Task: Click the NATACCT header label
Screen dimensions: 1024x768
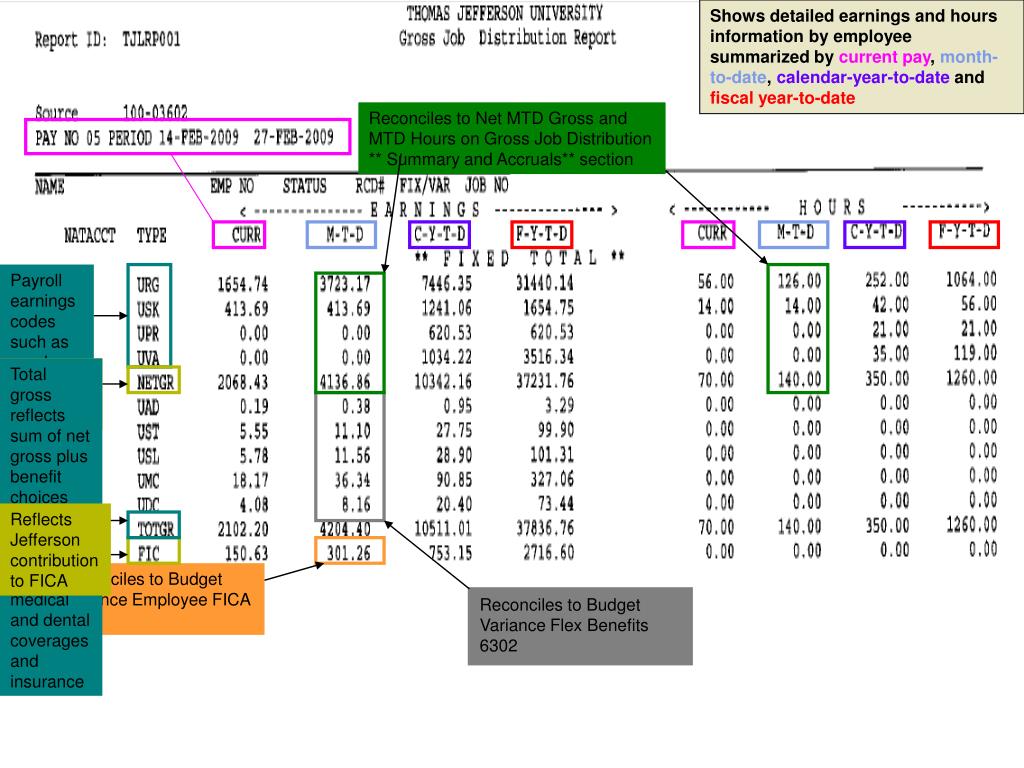Action: [x=89, y=235]
